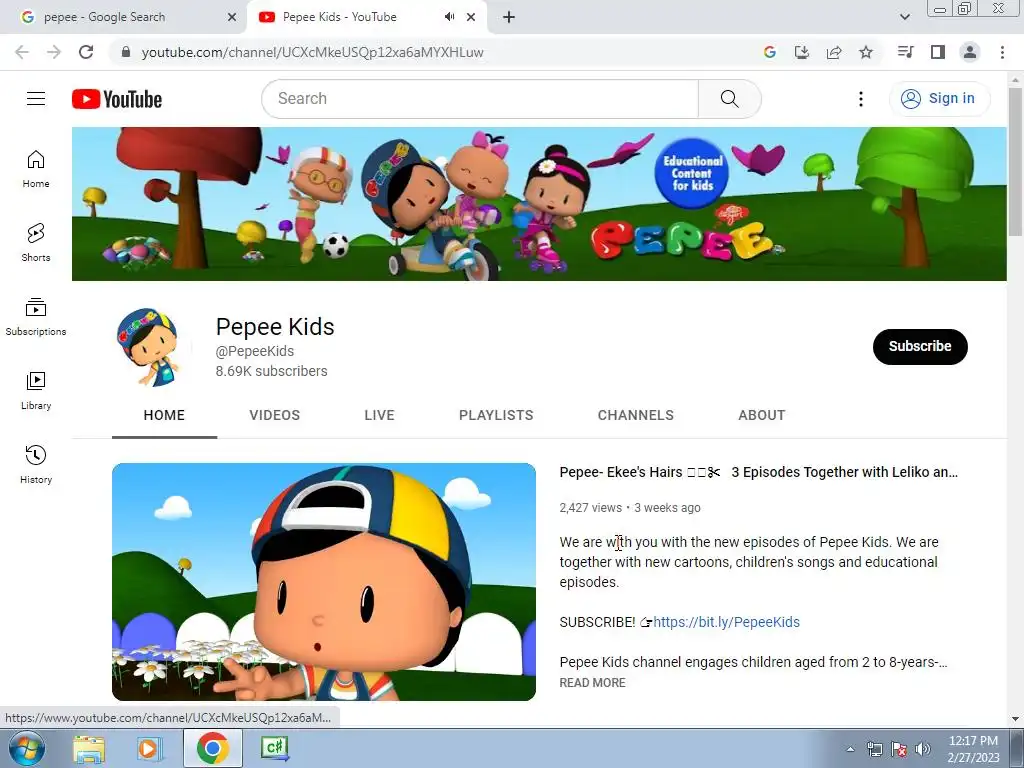Open the tab search dropdown chevron
The image size is (1024, 768).
[x=904, y=17]
